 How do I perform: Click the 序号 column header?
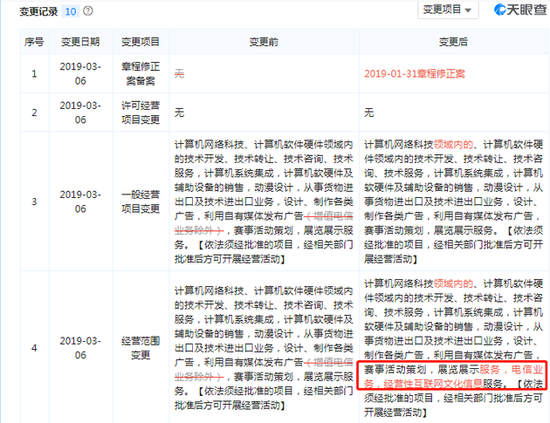tap(34, 42)
